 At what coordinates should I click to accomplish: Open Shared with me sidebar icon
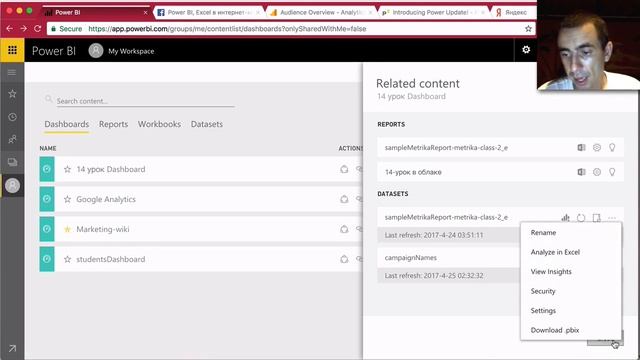12,139
